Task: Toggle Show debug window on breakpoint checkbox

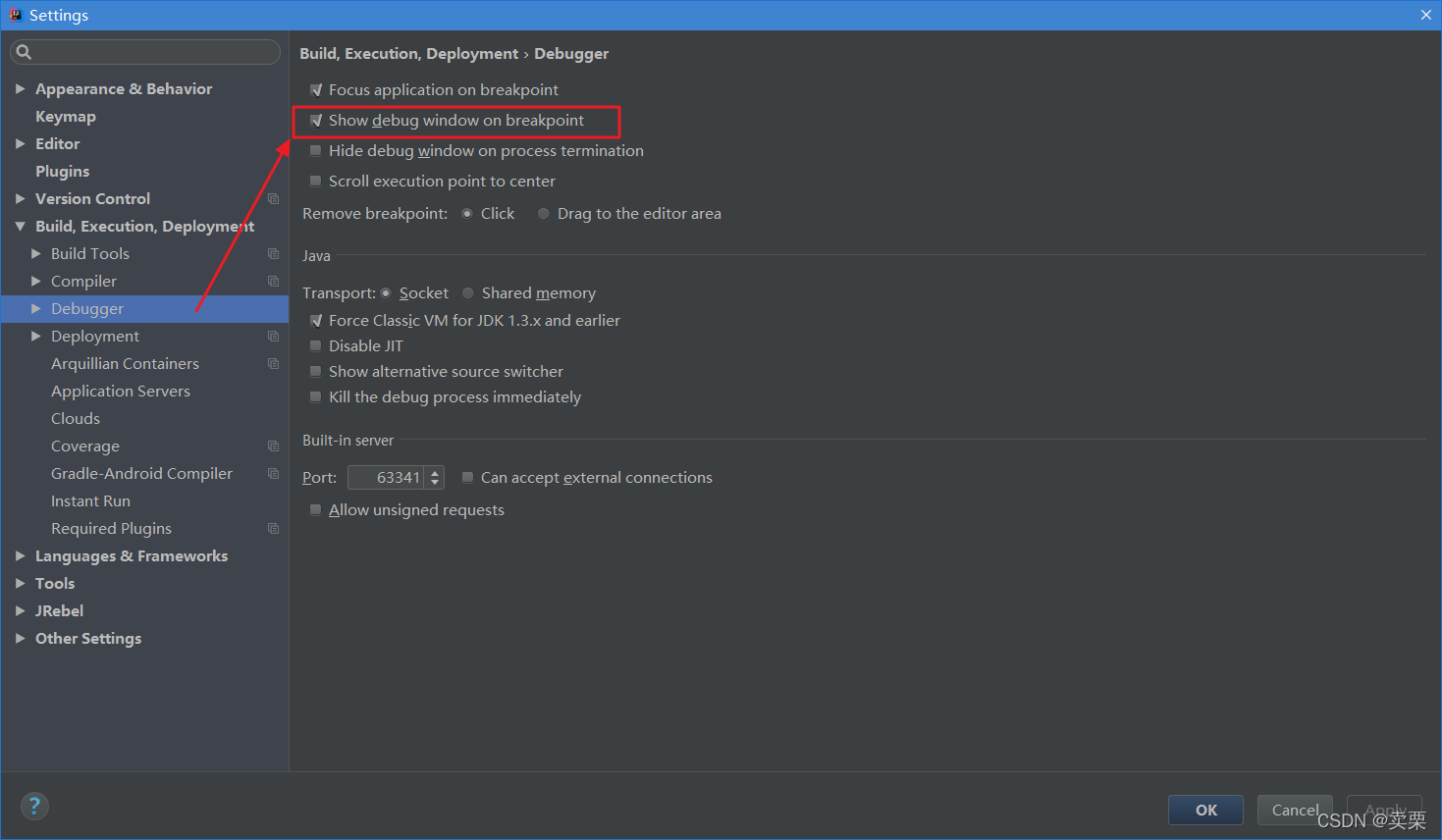Action: [316, 121]
